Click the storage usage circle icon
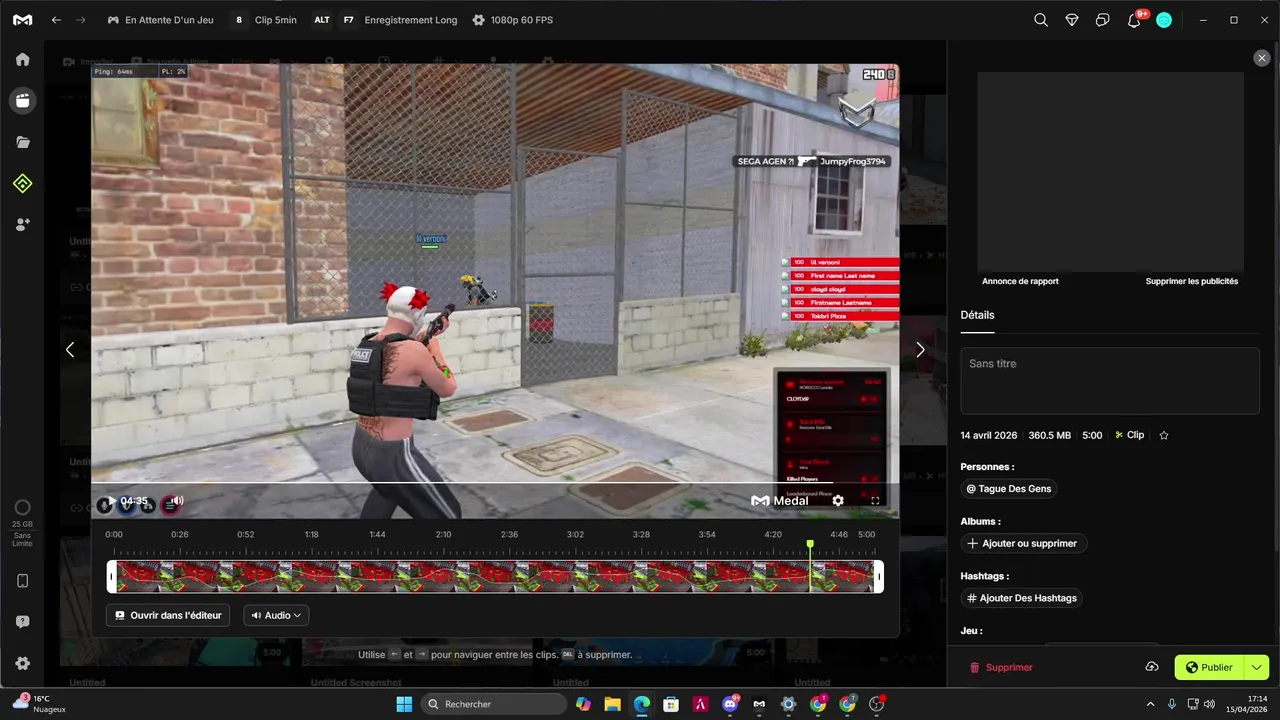 [x=22, y=507]
